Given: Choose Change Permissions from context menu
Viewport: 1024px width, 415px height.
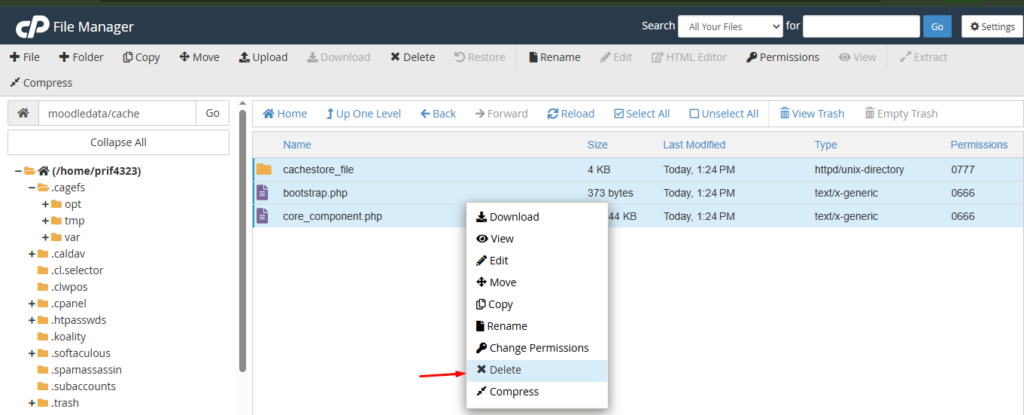Looking at the screenshot, I should coord(537,348).
